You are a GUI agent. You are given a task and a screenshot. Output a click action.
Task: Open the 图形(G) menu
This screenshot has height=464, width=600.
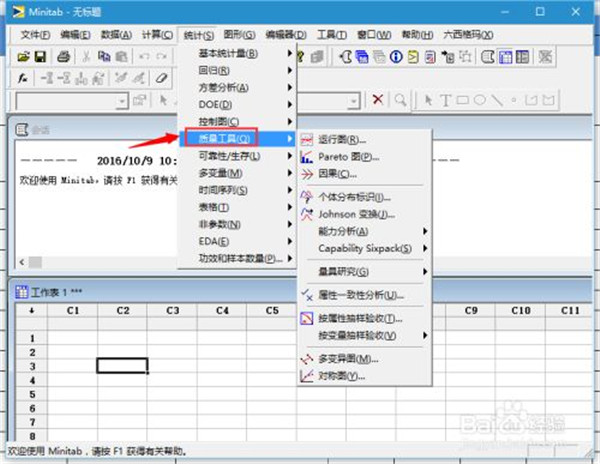pyautogui.click(x=240, y=35)
